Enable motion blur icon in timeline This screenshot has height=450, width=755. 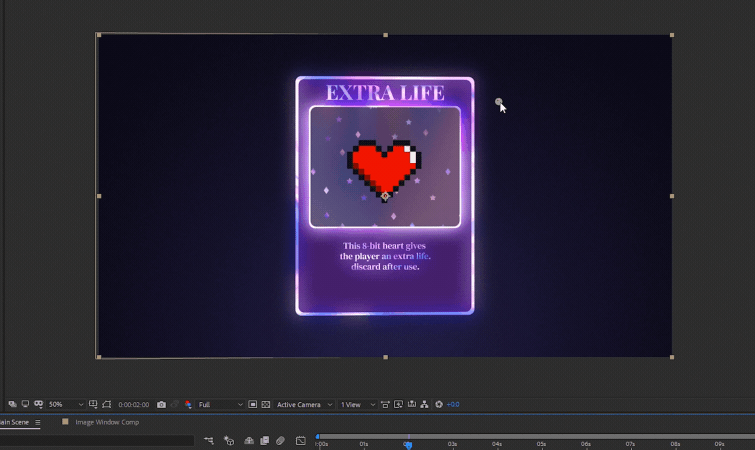click(x=281, y=441)
